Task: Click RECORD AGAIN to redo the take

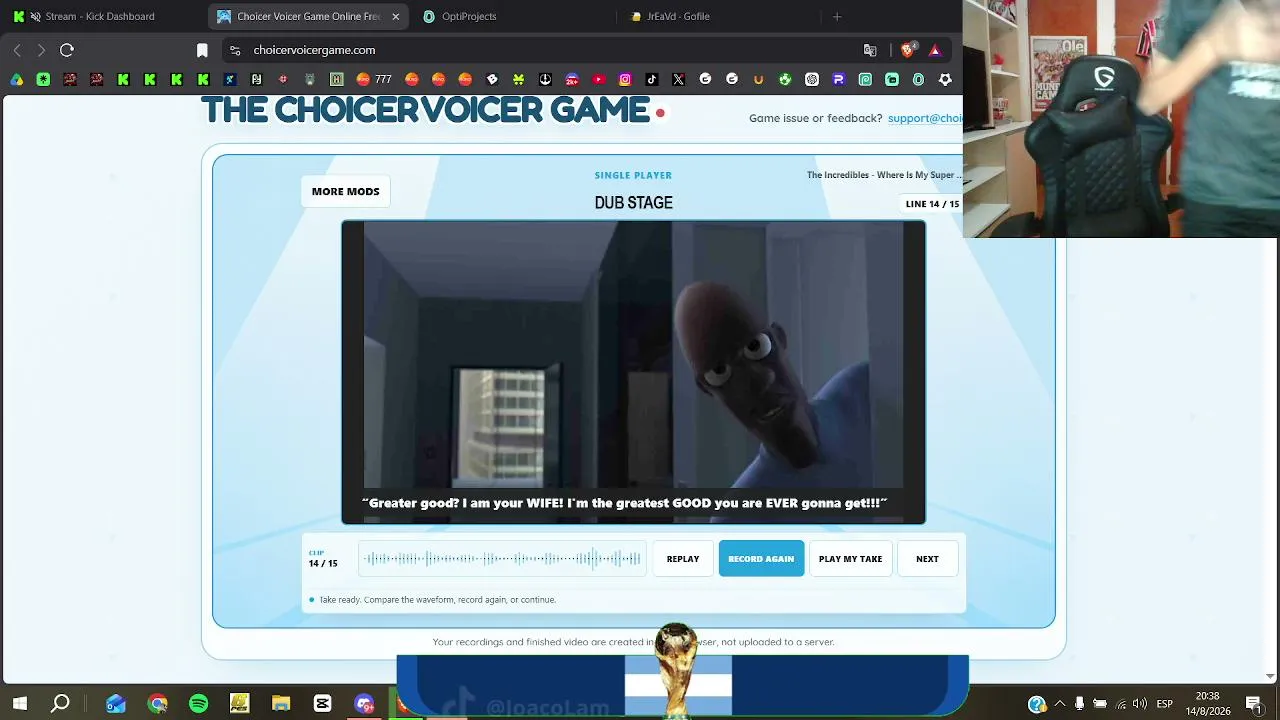Action: [761, 559]
